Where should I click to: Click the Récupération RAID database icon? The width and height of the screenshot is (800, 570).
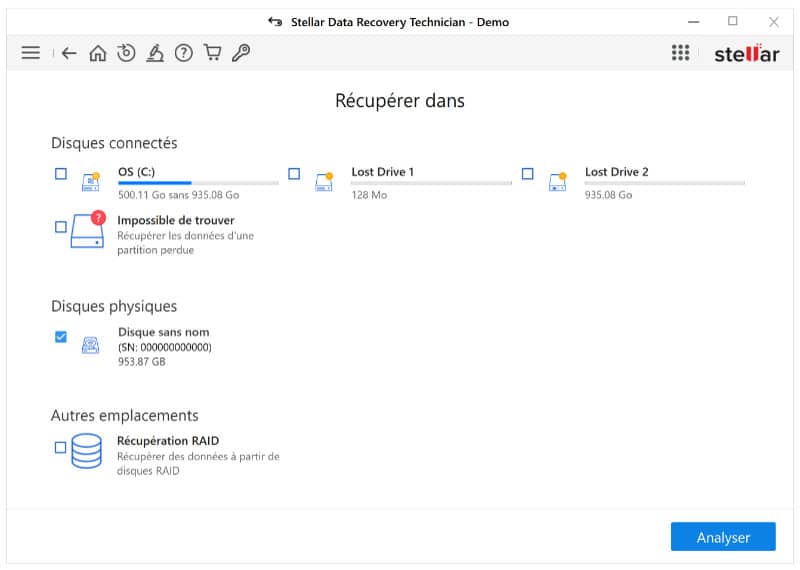pyautogui.click(x=87, y=450)
